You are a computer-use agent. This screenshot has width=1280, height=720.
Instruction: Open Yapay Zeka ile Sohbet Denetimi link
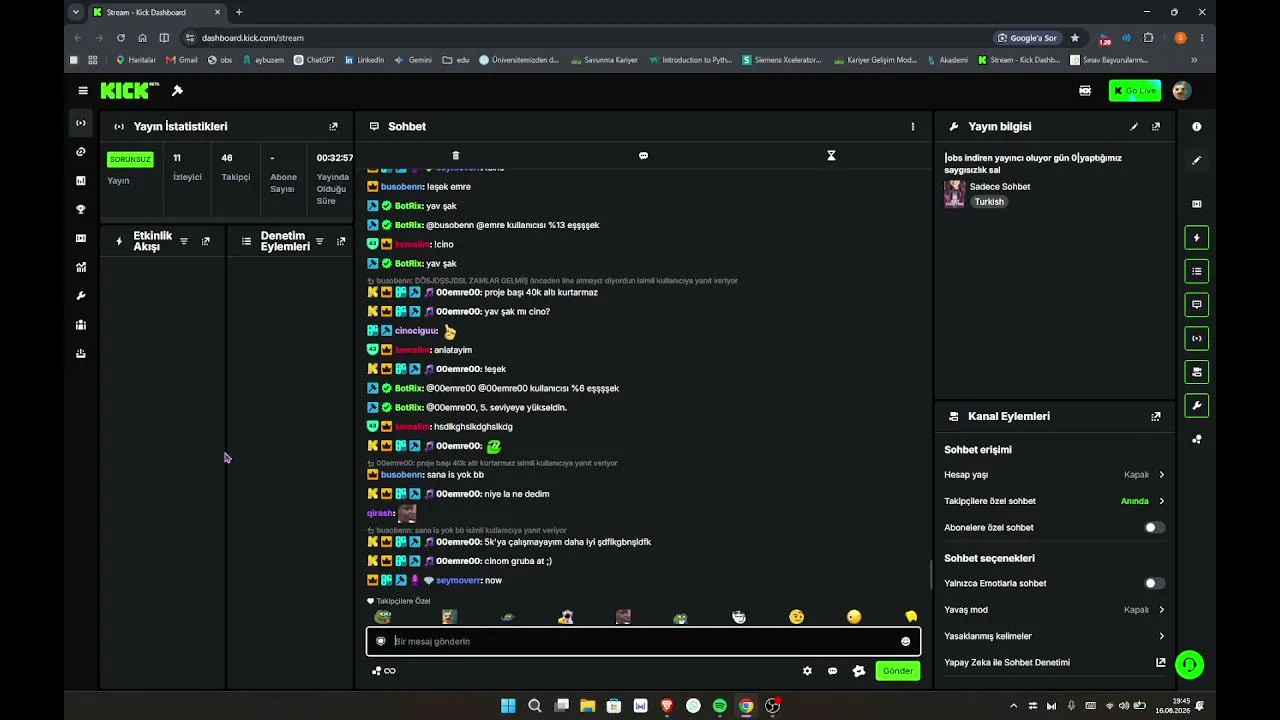click(x=1054, y=662)
